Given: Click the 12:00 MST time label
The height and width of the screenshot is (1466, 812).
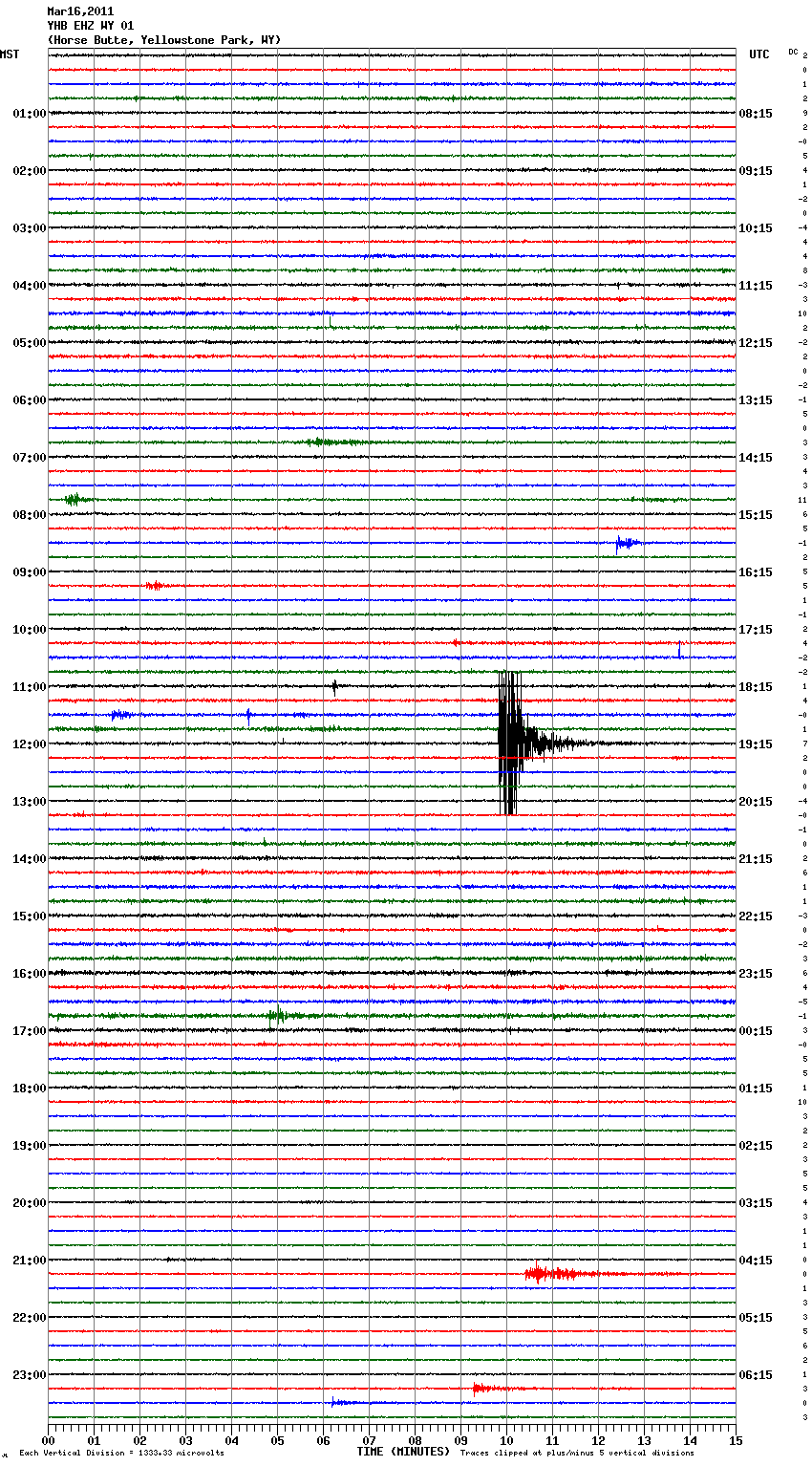Looking at the screenshot, I should coord(29,744).
